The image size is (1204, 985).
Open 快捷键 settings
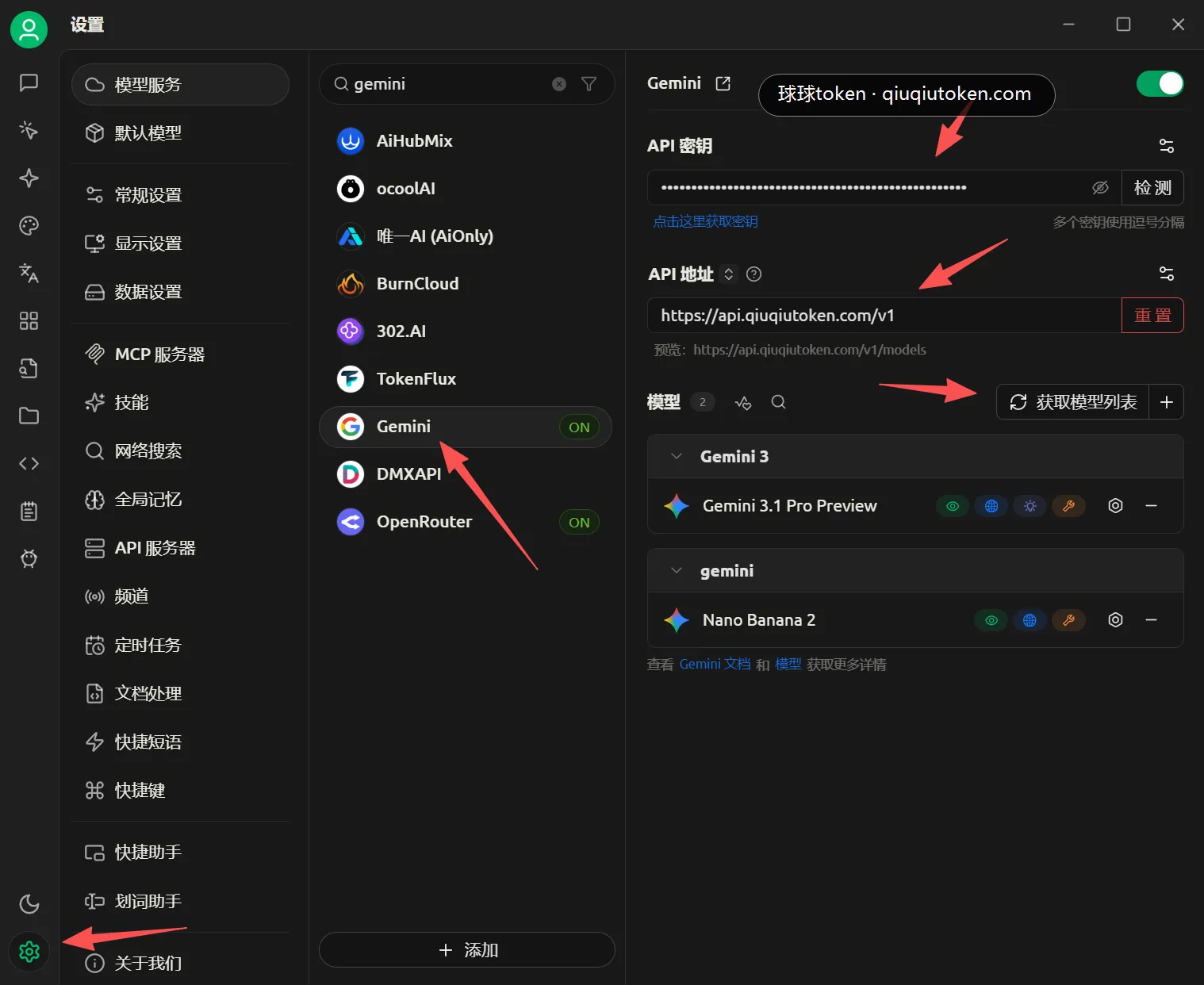click(x=180, y=790)
